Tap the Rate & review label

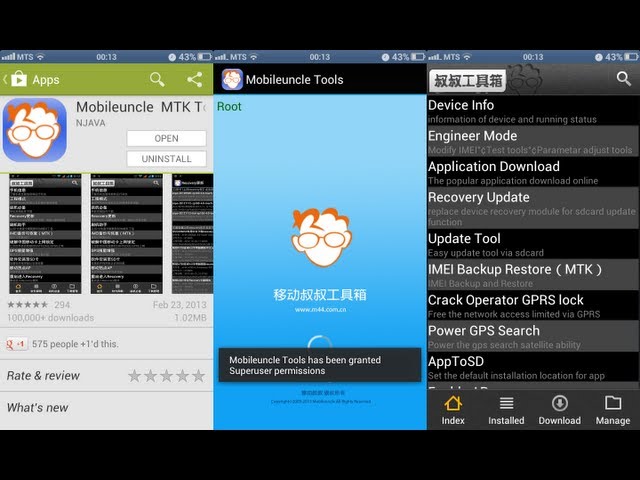click(43, 376)
